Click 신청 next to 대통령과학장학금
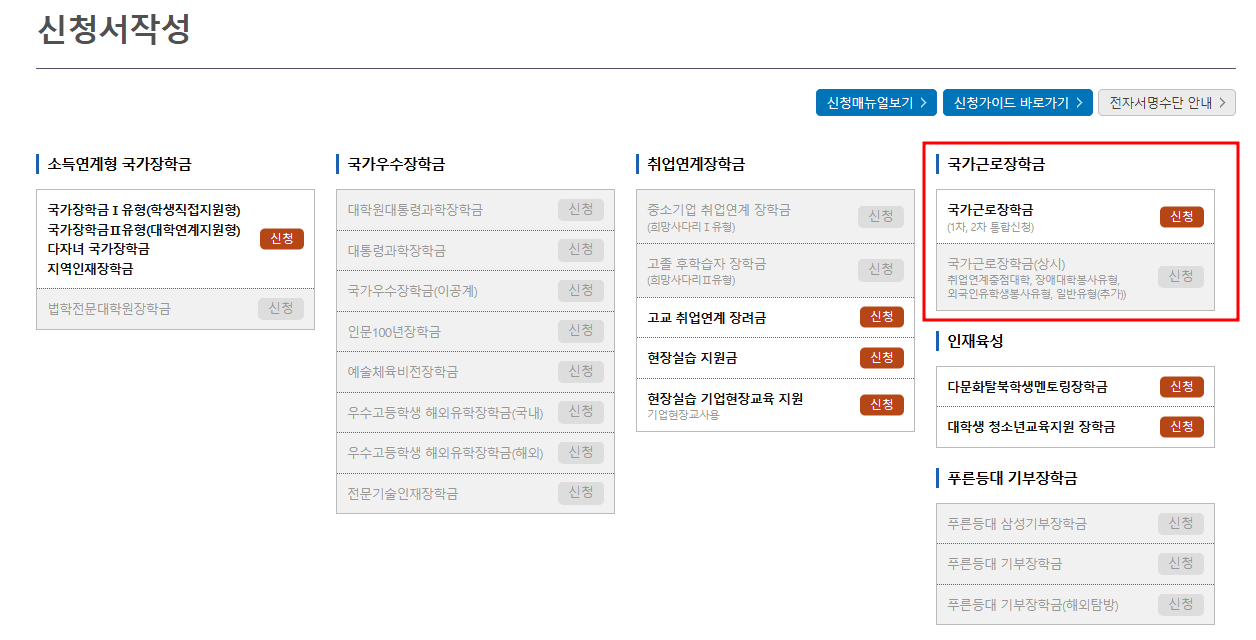Image resolution: width=1256 pixels, height=640 pixels. 581,250
